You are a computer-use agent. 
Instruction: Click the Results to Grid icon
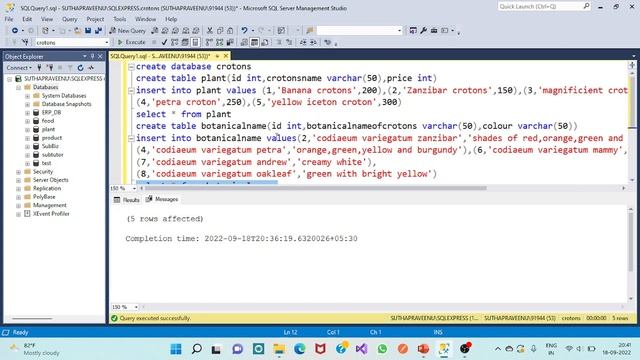click(254, 42)
